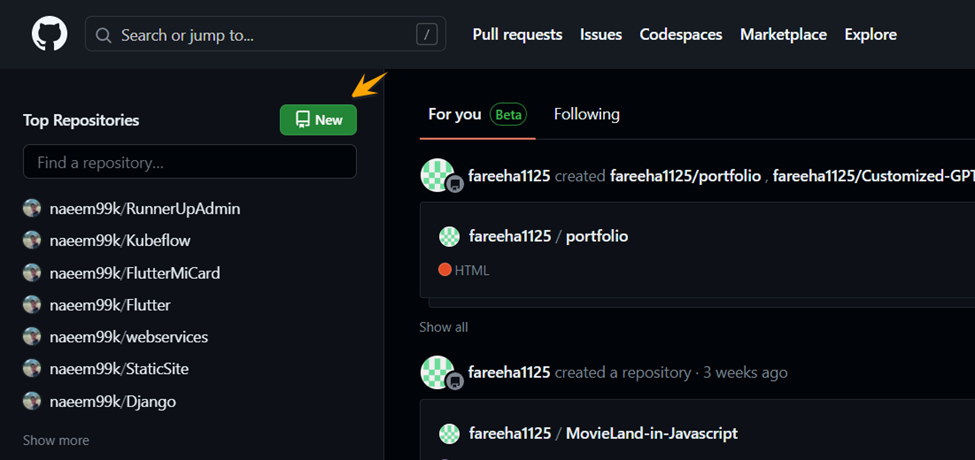
Task: Click the slash shortcut icon in search
Action: click(427, 35)
